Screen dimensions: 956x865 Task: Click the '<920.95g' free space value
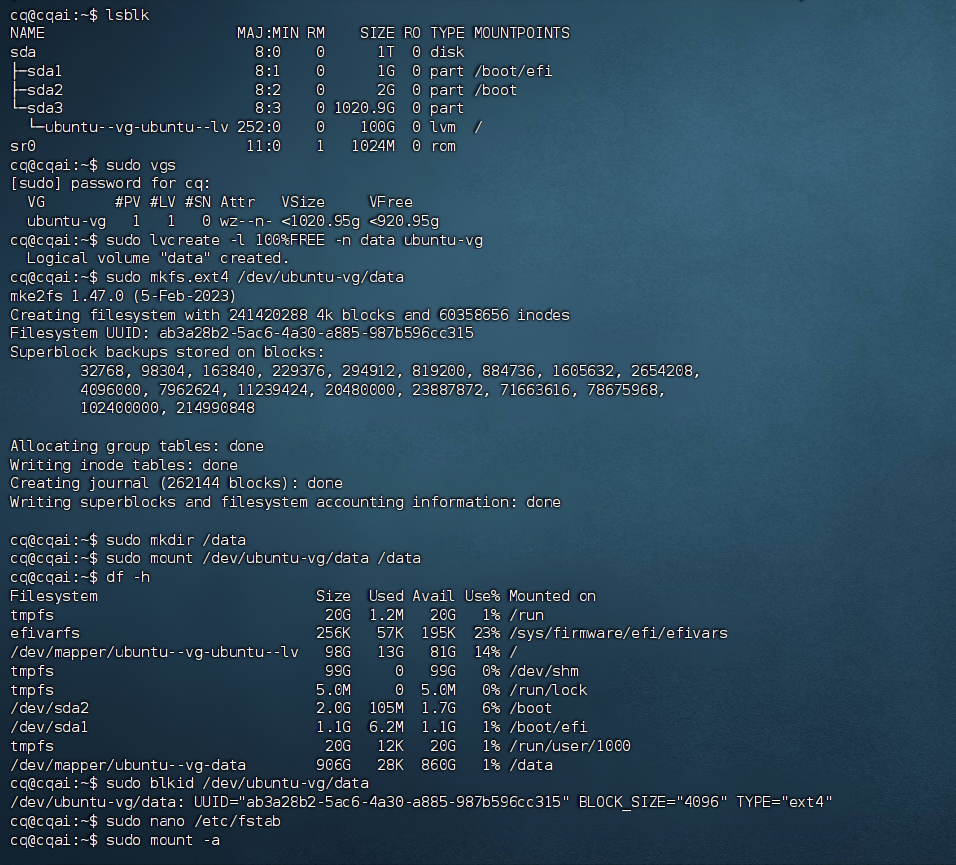click(x=404, y=221)
